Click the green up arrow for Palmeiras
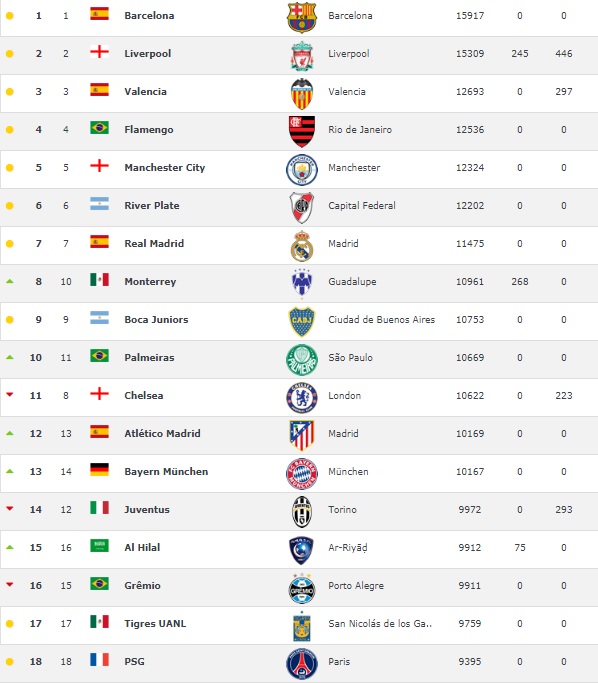This screenshot has height=683, width=598. coord(10,357)
